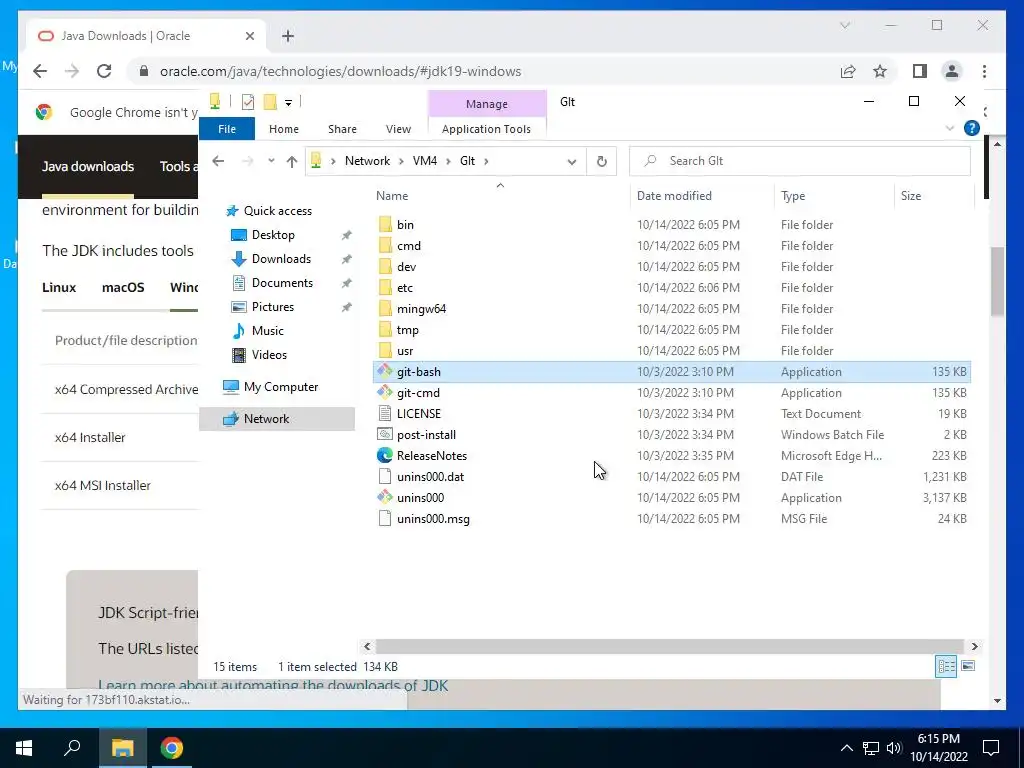
Task: Switch to the Home ribbon tab
Action: click(283, 129)
